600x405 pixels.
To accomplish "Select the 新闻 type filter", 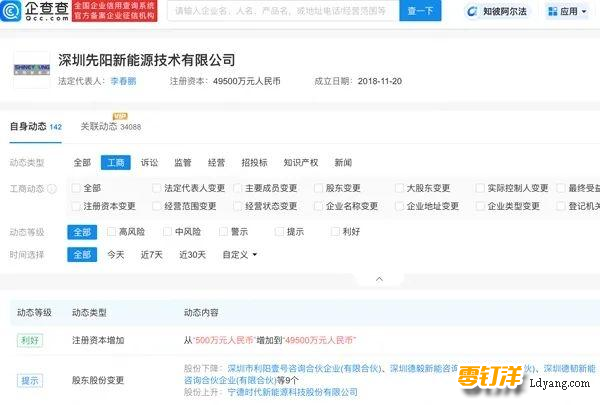I will point(343,163).
